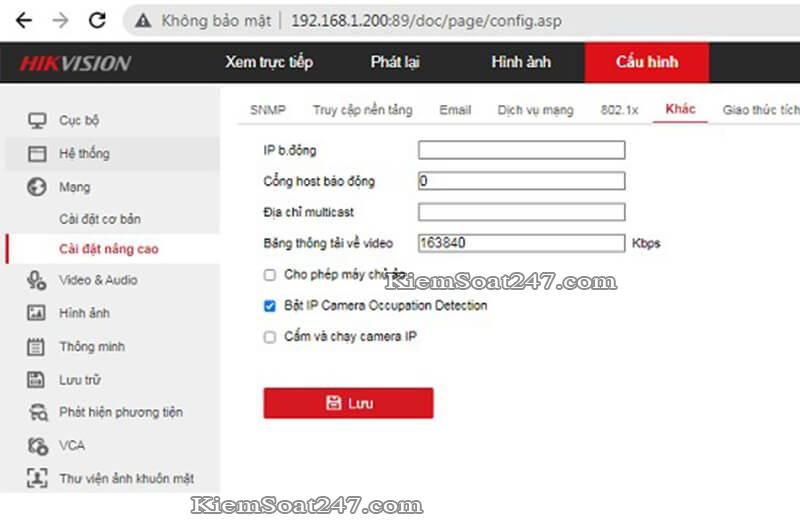Click the browser back arrow
The height and width of the screenshot is (524, 800).
23,20
